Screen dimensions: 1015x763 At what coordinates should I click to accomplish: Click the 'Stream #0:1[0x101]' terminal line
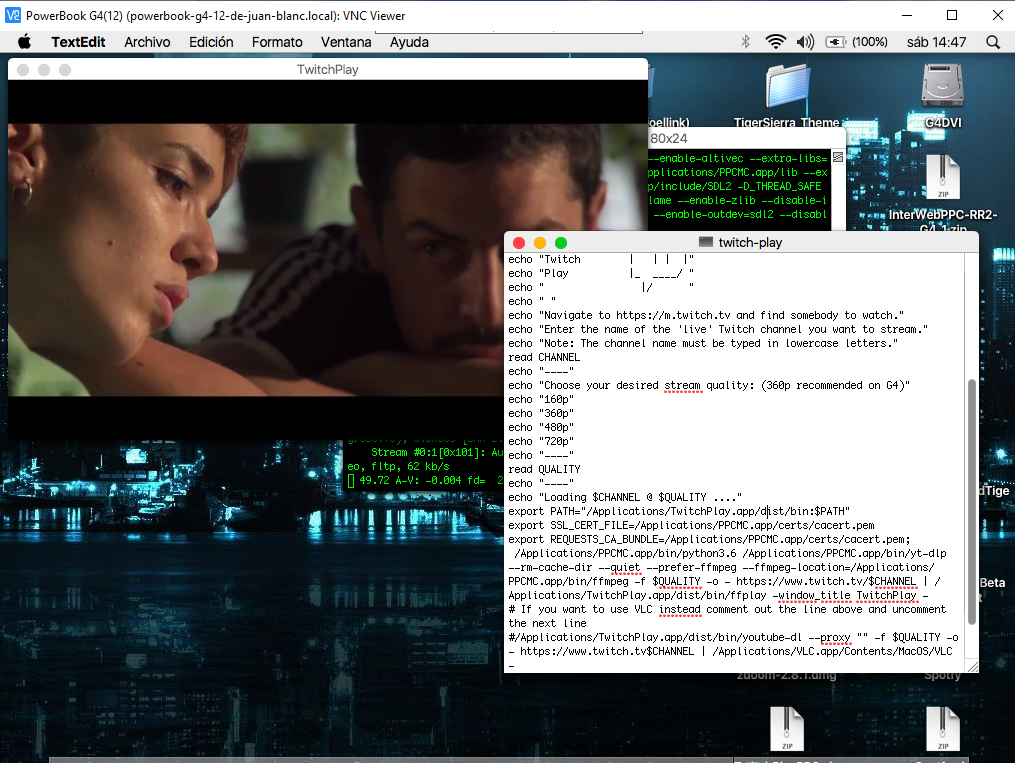click(437, 452)
